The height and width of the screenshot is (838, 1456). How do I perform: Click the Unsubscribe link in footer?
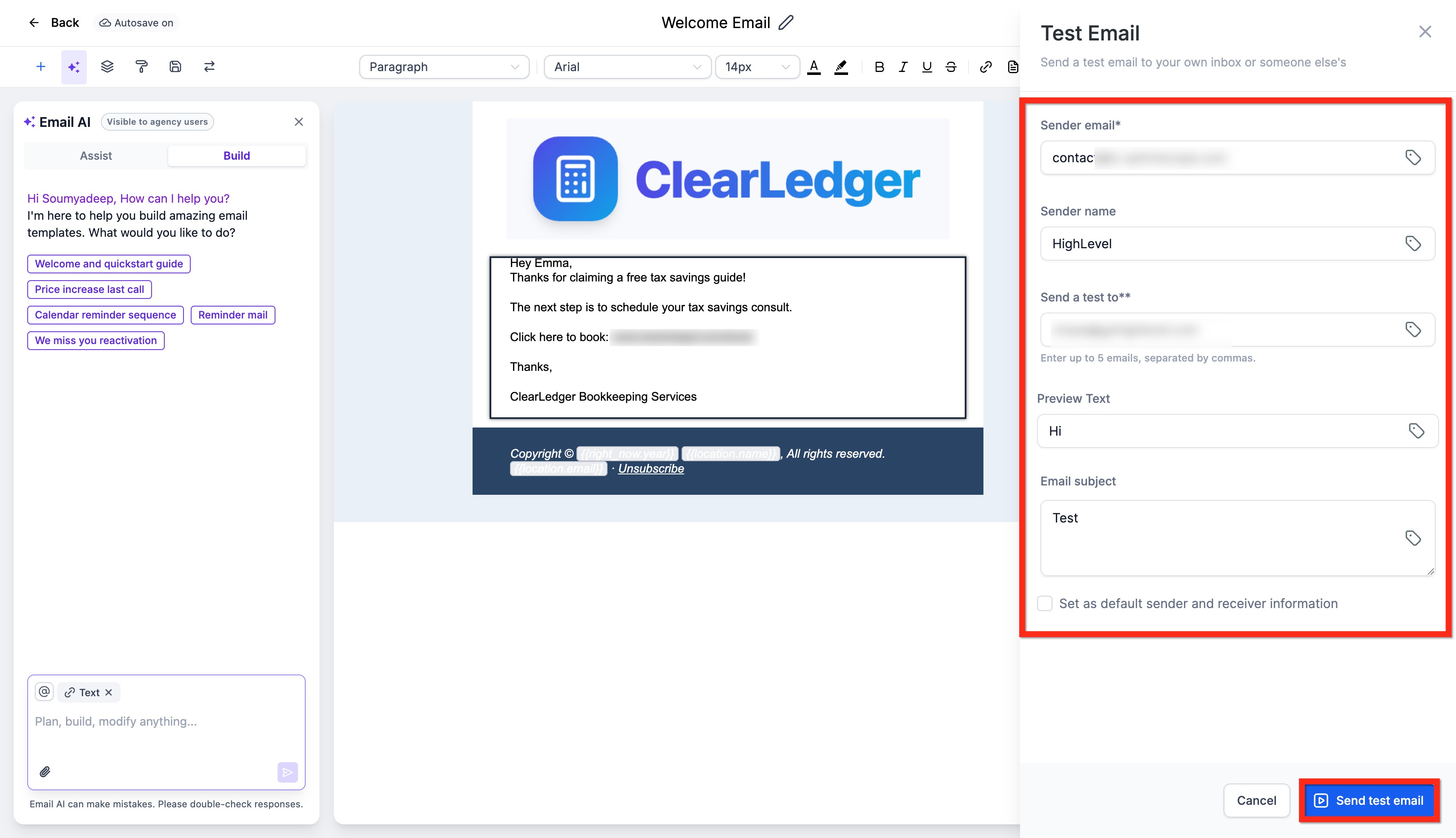click(x=651, y=468)
